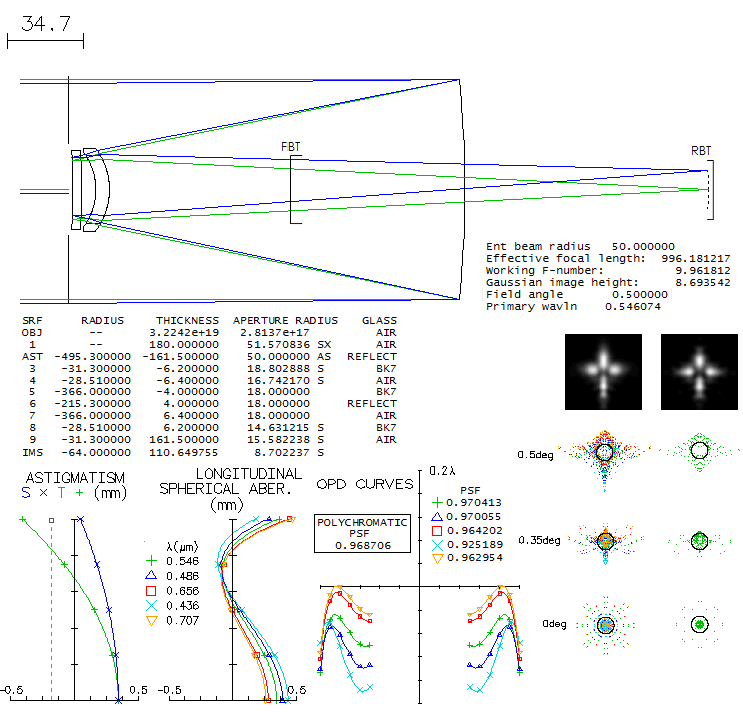
Task: Click the green plus marker for 0.546 wavelength
Action: [151, 563]
